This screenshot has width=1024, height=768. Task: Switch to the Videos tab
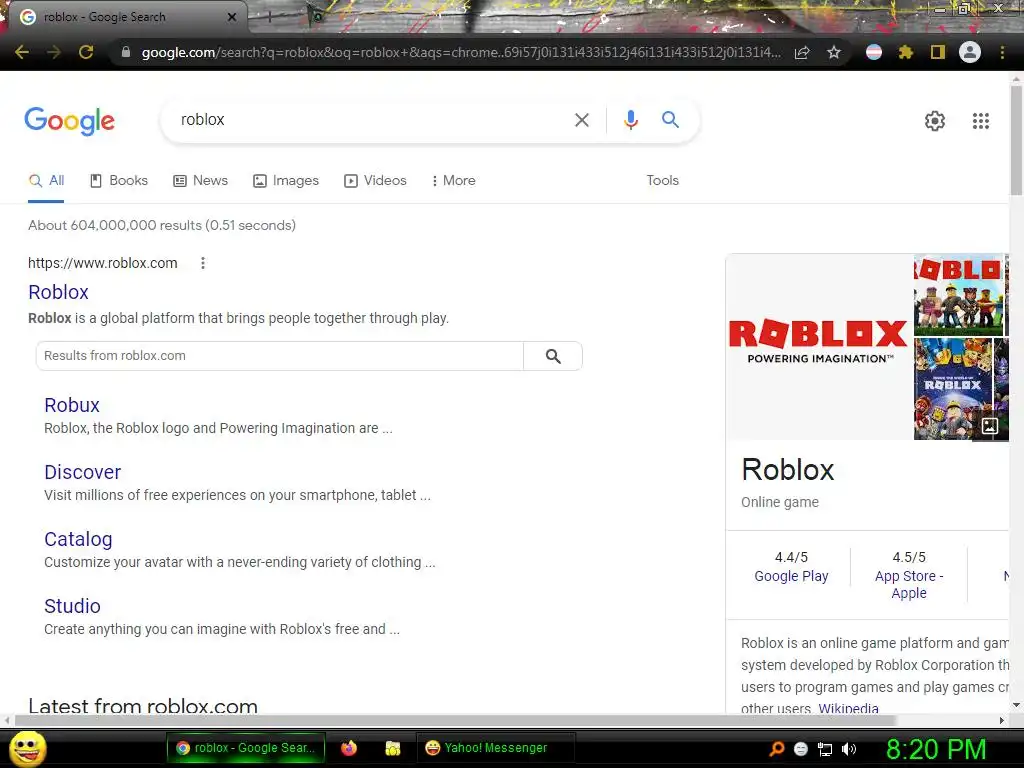click(x=376, y=181)
